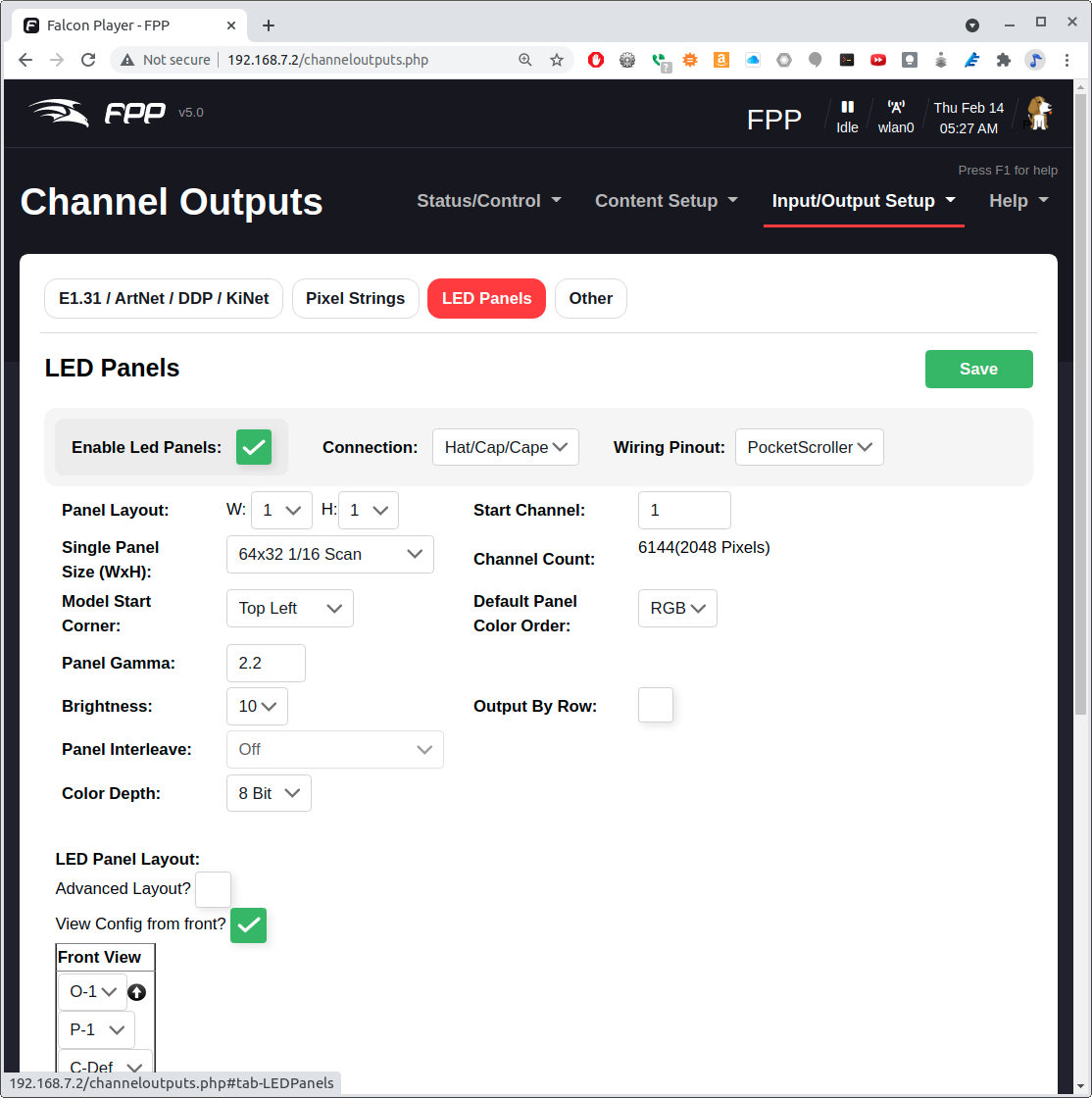1092x1098 pixels.
Task: Open the browser extensions puzzle icon
Action: (1003, 60)
